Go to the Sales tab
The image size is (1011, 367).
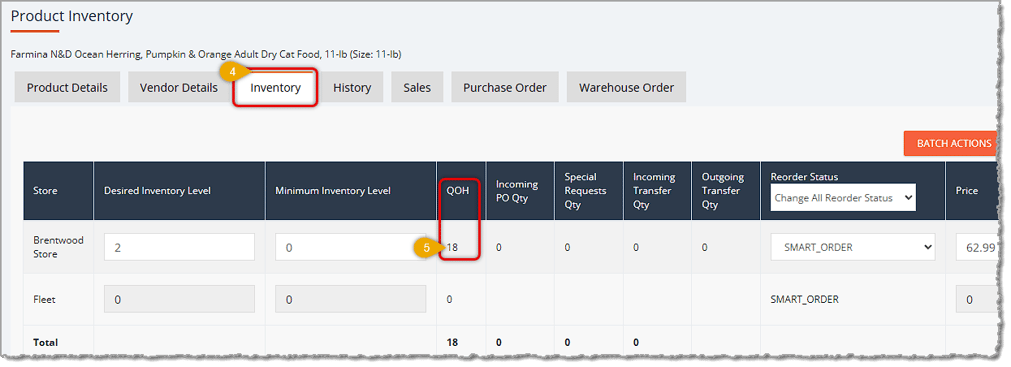[x=417, y=88]
